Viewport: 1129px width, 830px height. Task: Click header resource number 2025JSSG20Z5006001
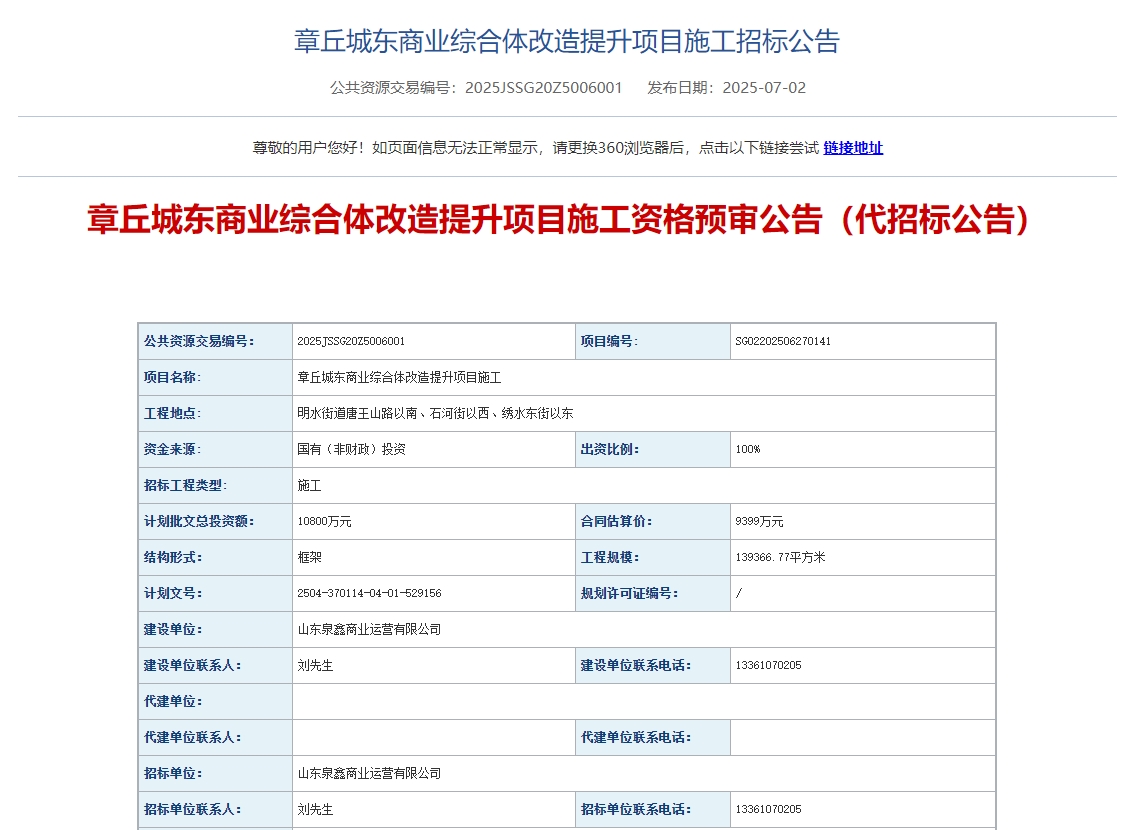[x=544, y=88]
